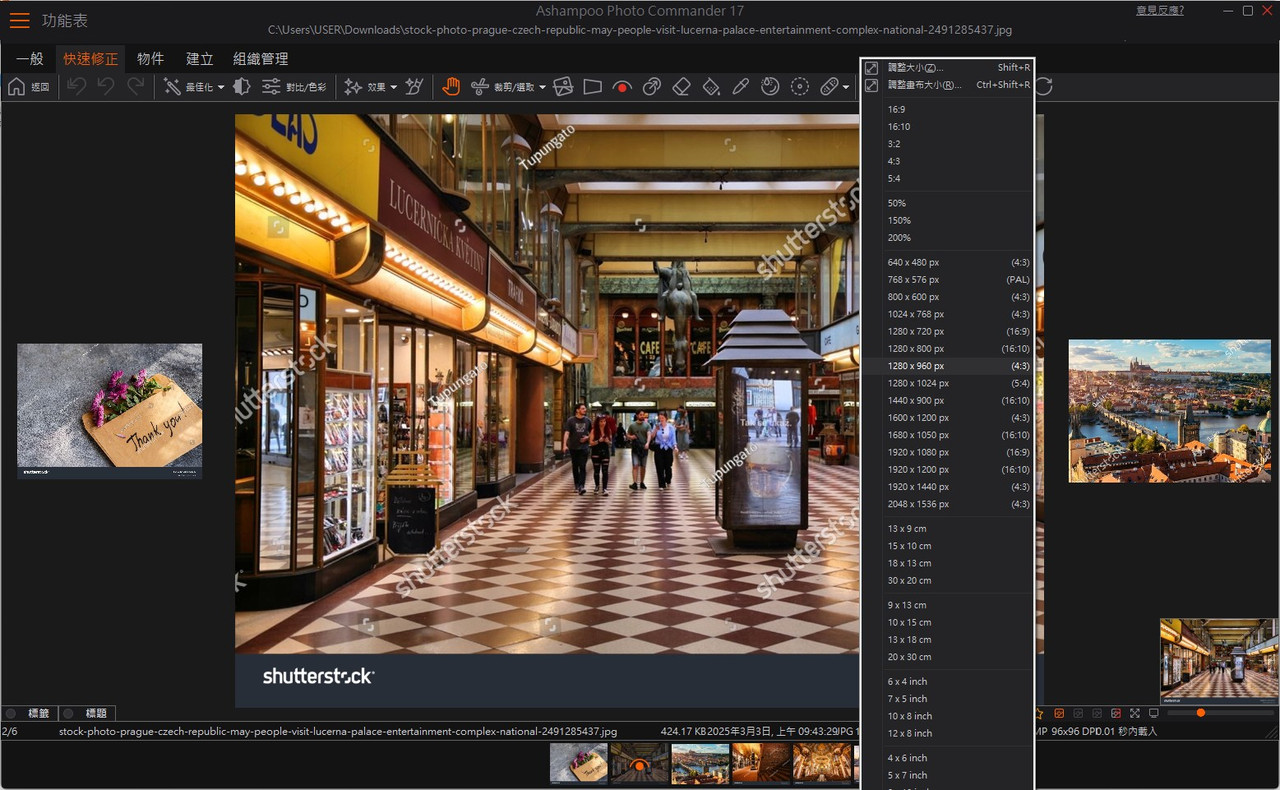
Task: Click the scissors crop/select icon
Action: point(480,87)
